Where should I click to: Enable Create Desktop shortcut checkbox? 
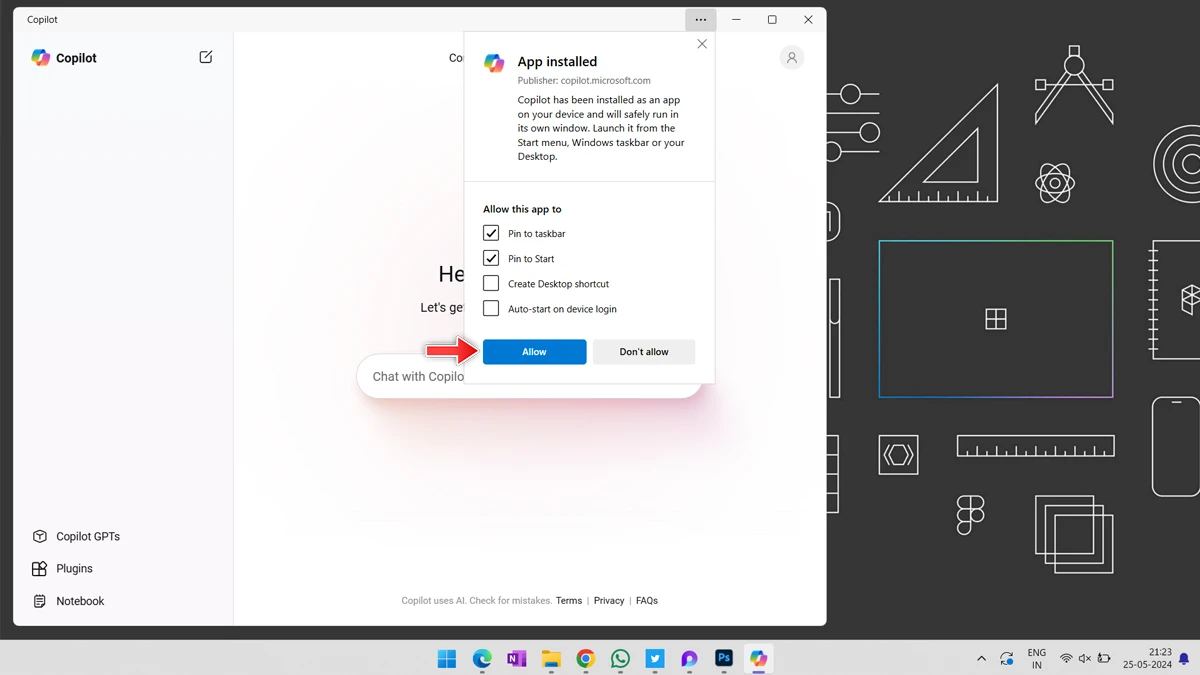(x=491, y=284)
